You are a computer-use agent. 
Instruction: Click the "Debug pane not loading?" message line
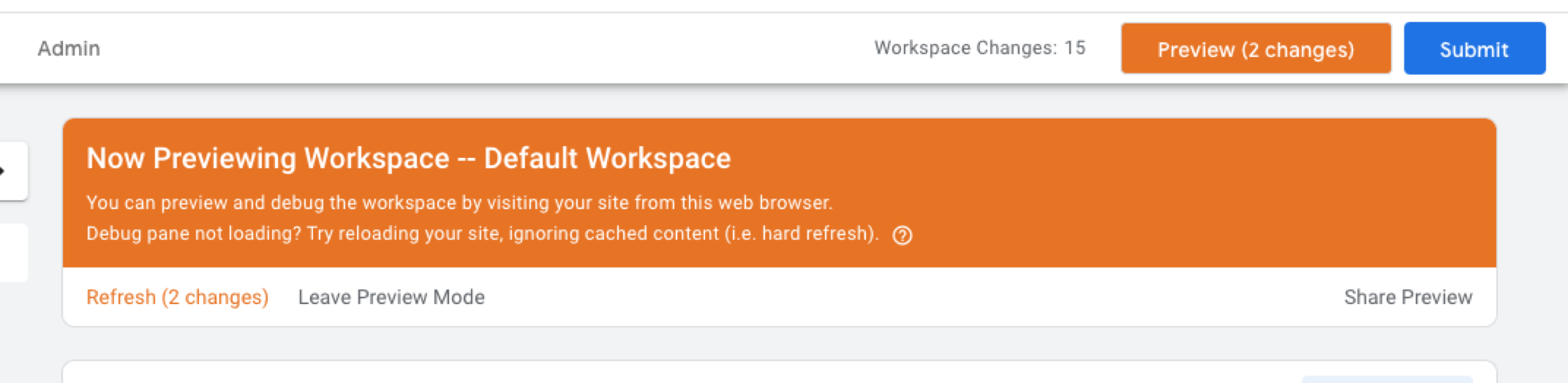(x=483, y=234)
